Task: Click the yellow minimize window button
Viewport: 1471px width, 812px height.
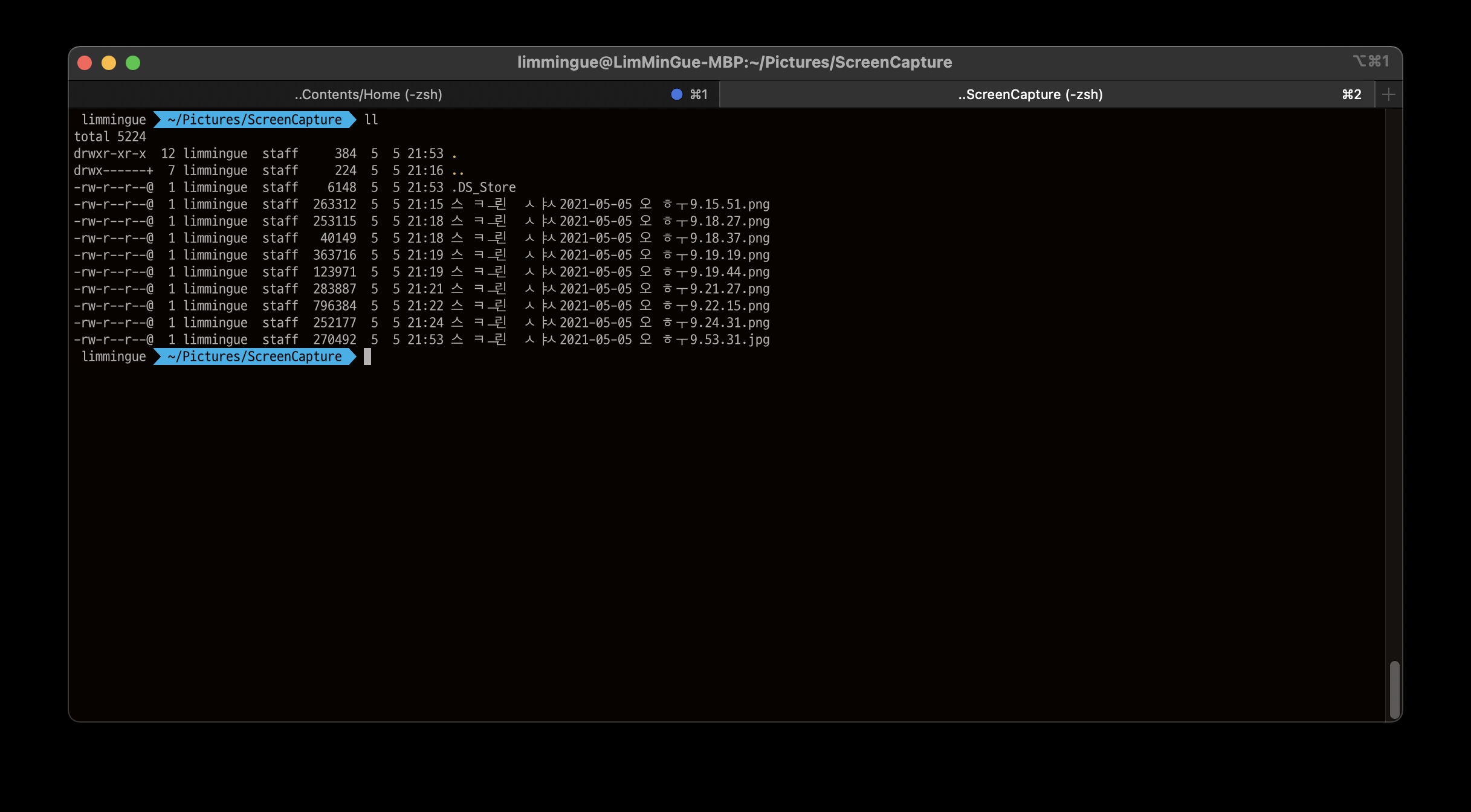Action: pos(109,63)
